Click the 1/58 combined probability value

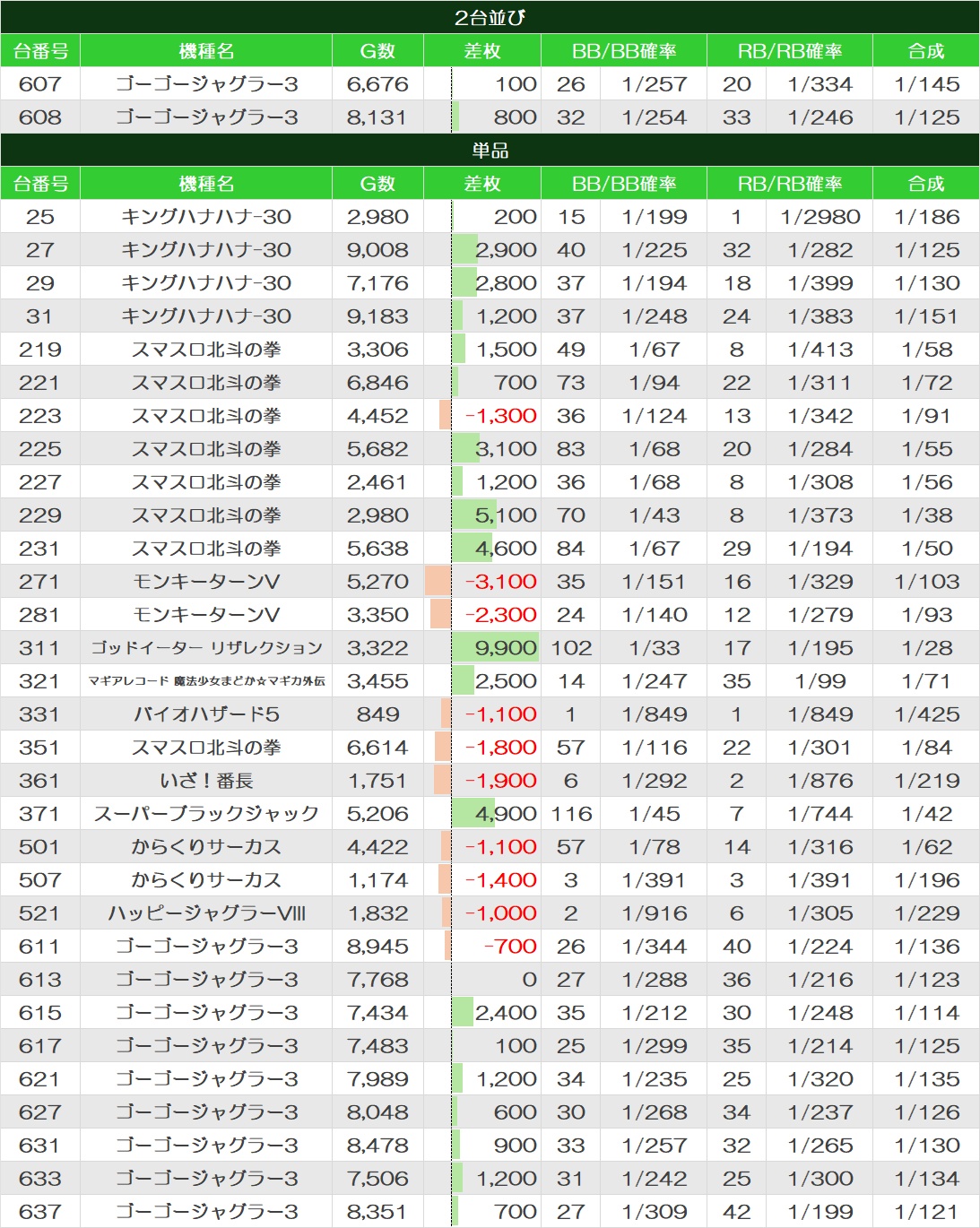coord(927,350)
